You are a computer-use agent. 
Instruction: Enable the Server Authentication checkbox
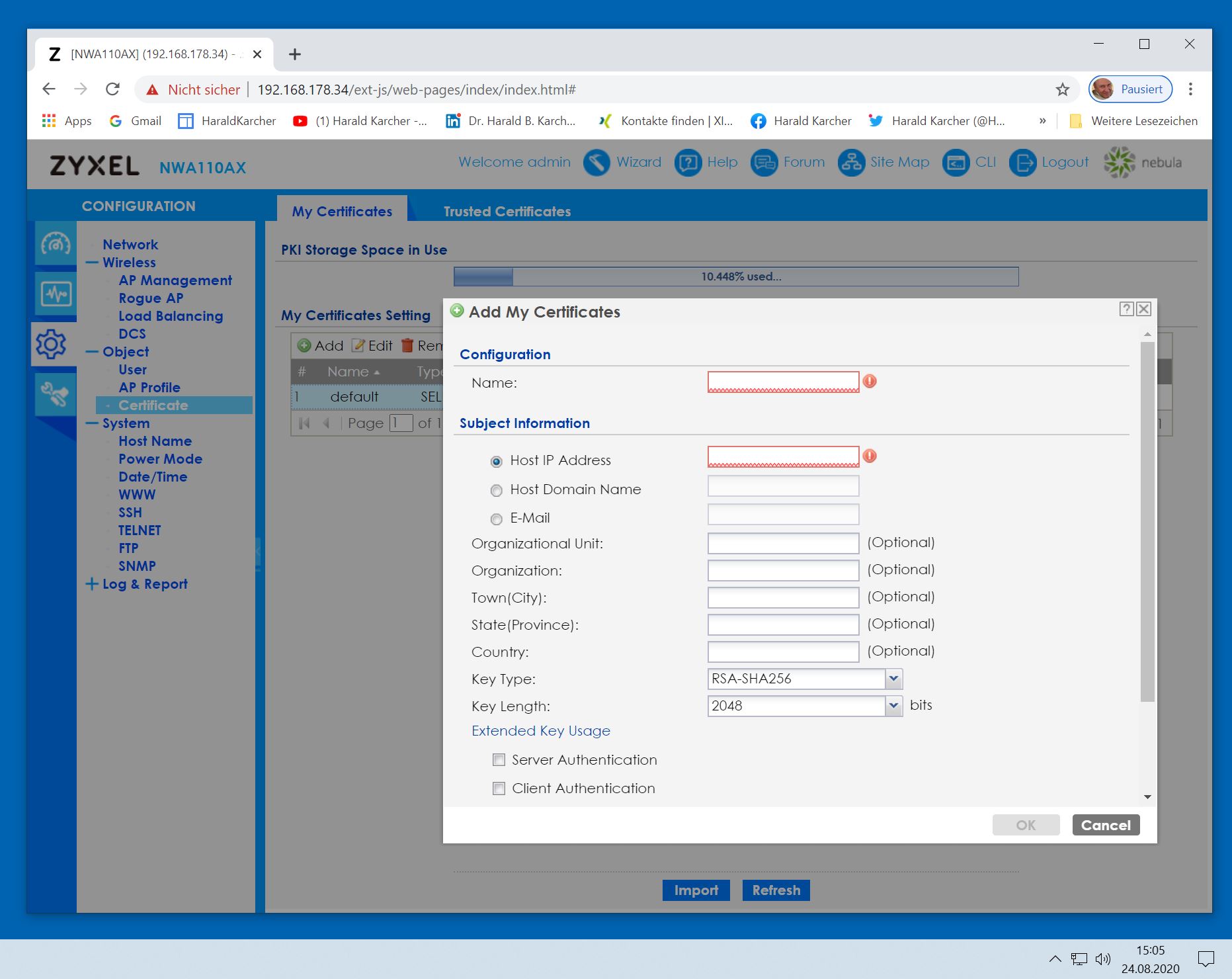(499, 760)
